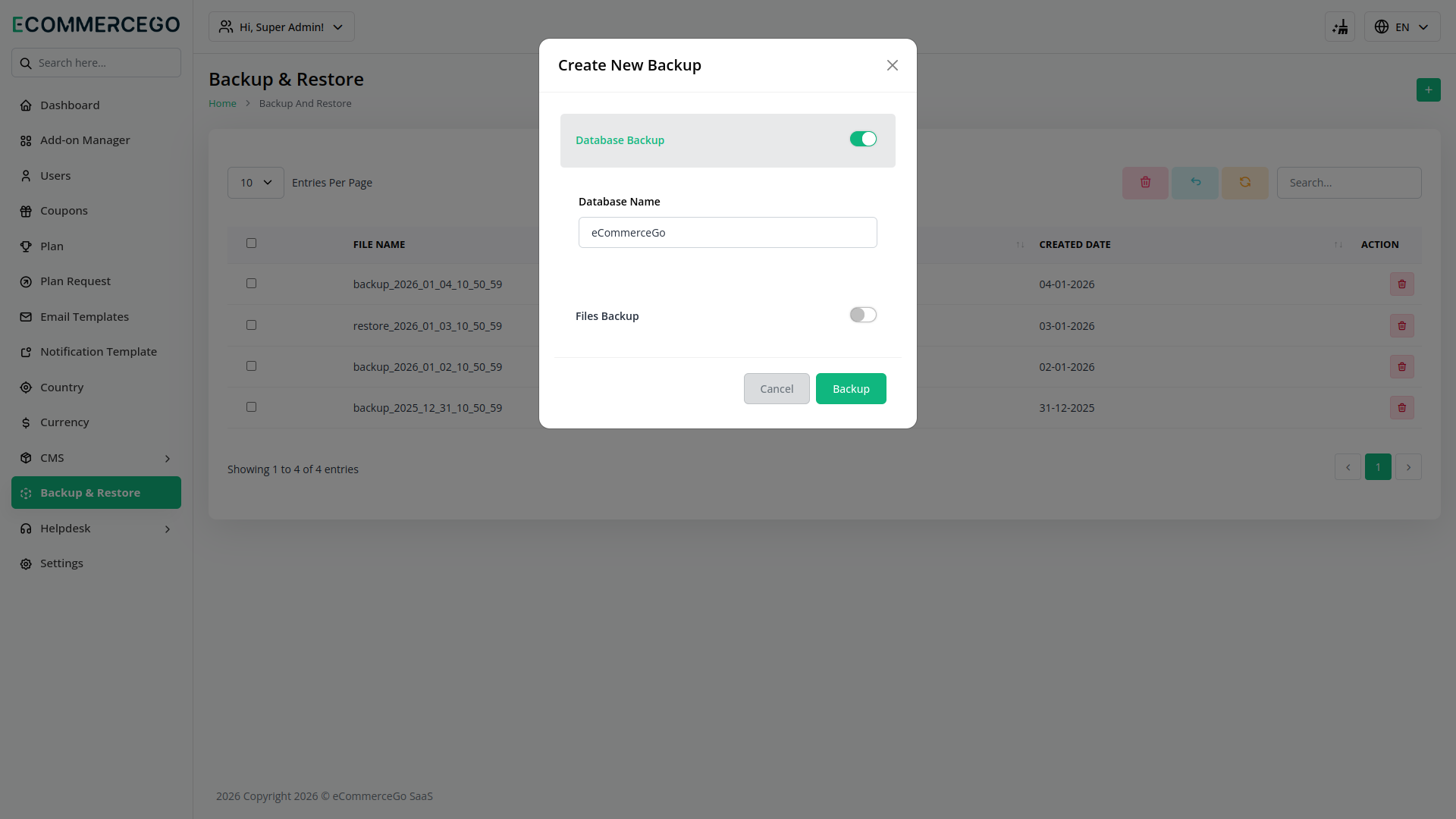Click the CMS box icon
This screenshot has width=1456, height=819.
(26, 458)
